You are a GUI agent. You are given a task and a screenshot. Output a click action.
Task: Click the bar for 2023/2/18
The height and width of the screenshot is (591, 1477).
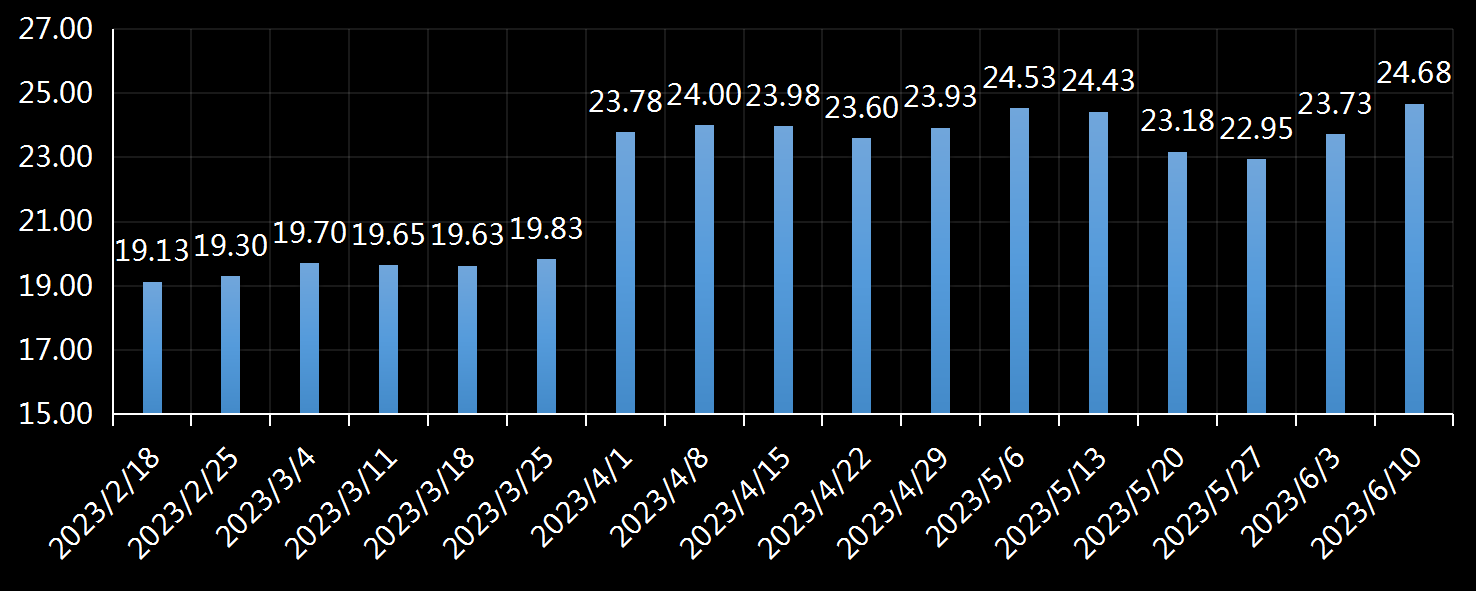pyautogui.click(x=152, y=347)
